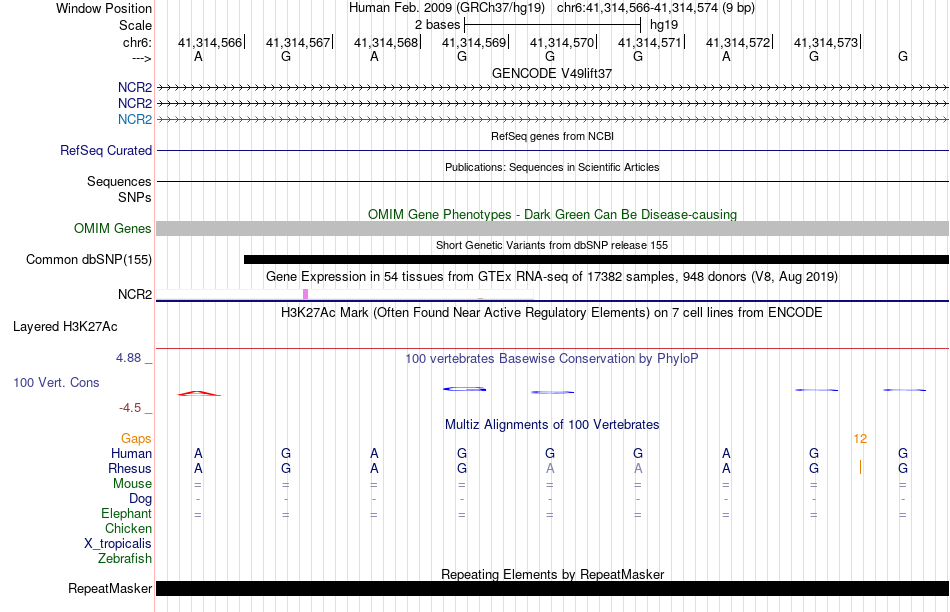Viewport: 950px width, 612px height.
Task: Click the Rhesus species label
Action: coord(130,468)
